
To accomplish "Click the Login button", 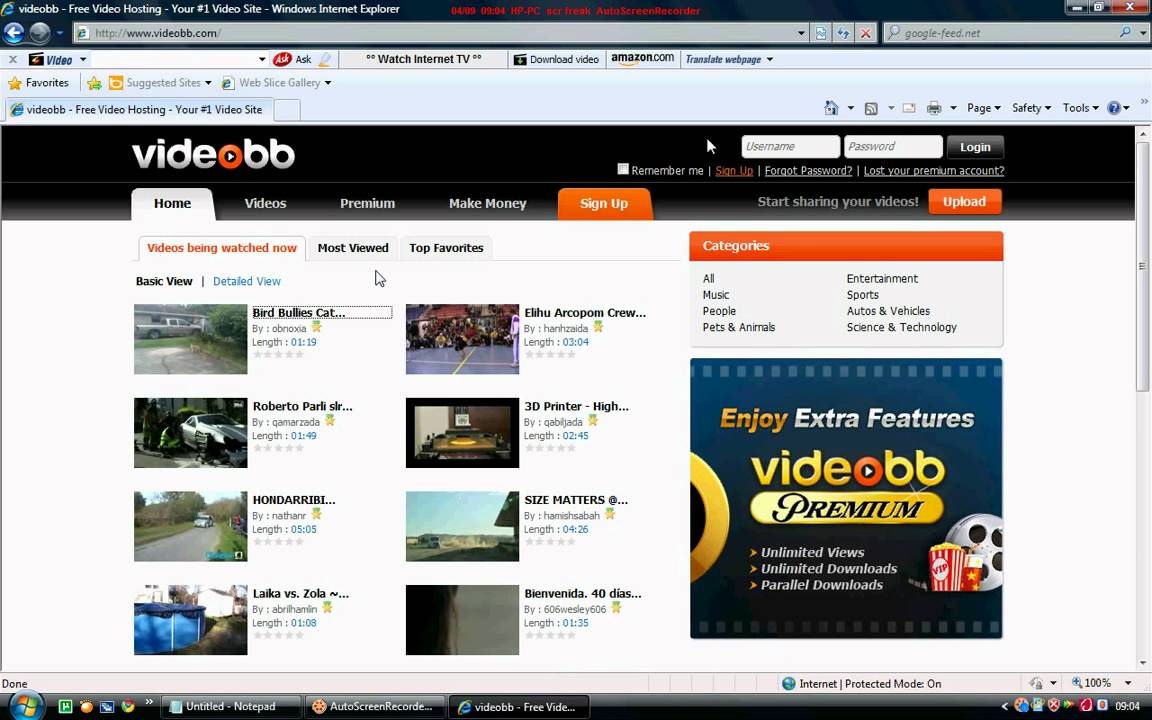I will click(975, 147).
